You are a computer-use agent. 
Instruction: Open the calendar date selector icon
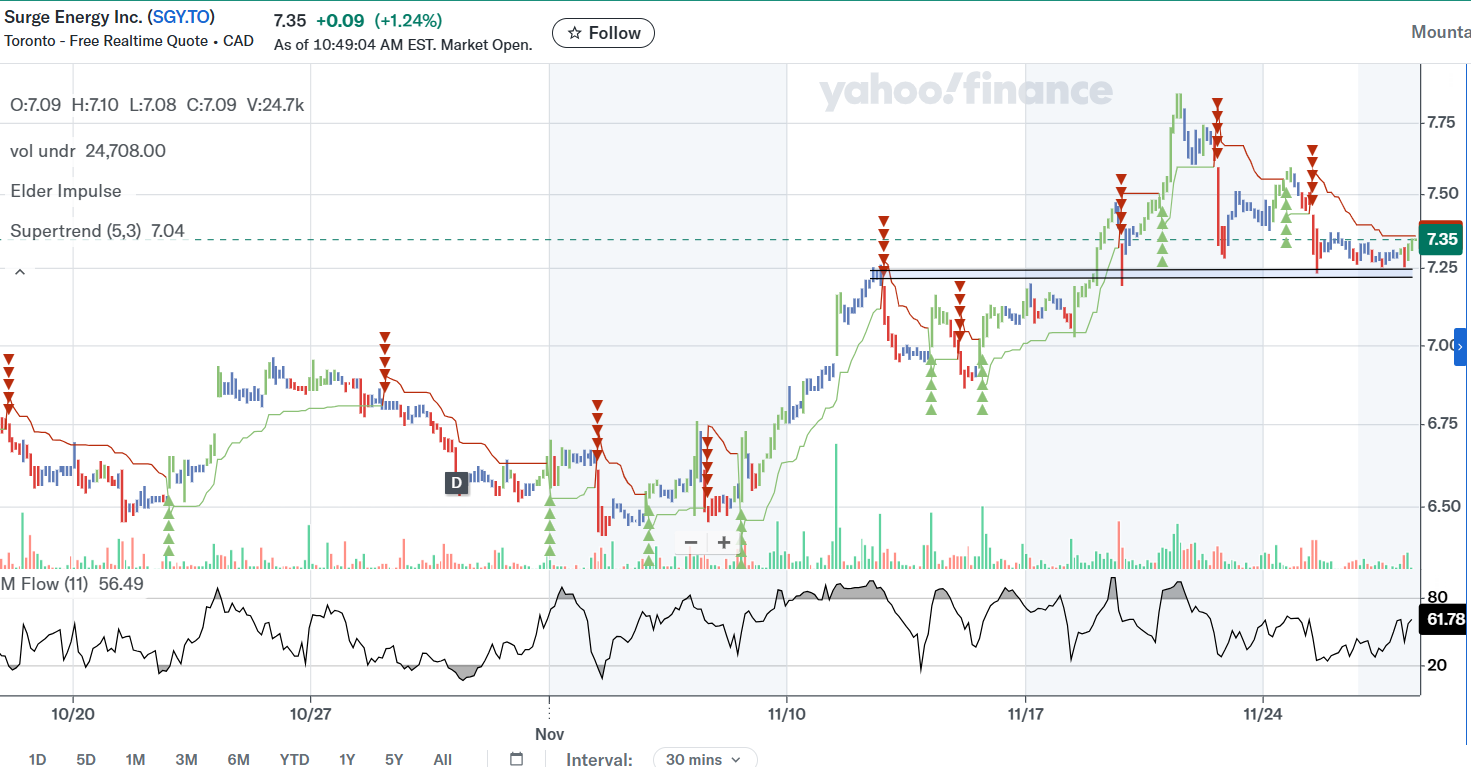pos(516,759)
